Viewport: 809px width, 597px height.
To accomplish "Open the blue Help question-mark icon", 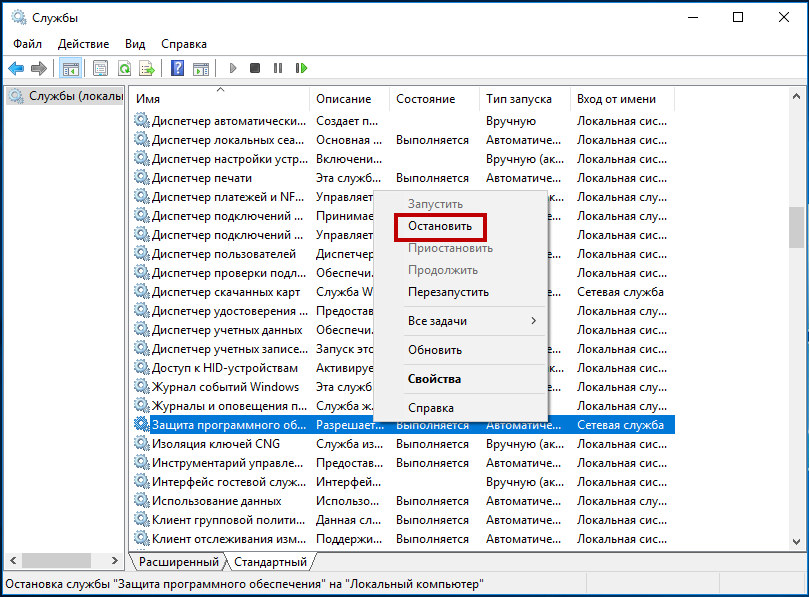I will tap(177, 68).
